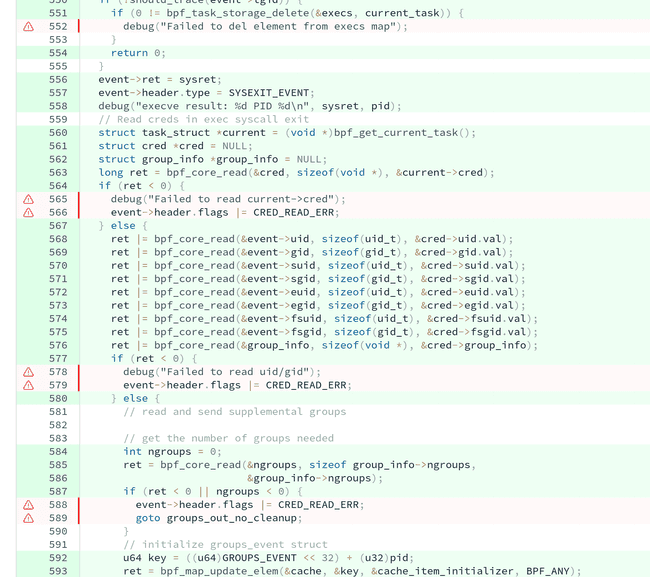Image resolution: width=650 pixels, height=577 pixels.
Task: Click 'struct cred *cred = NULL;' line
Action: [175, 146]
